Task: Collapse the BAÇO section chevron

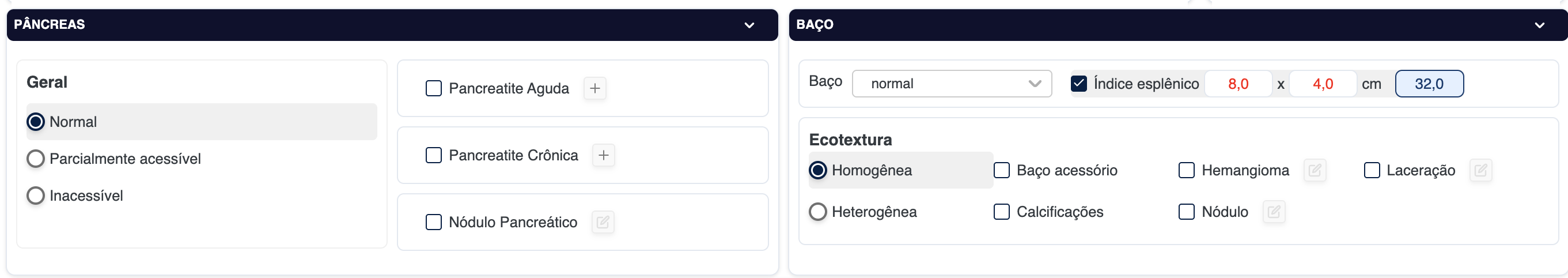Action: 1539,25
